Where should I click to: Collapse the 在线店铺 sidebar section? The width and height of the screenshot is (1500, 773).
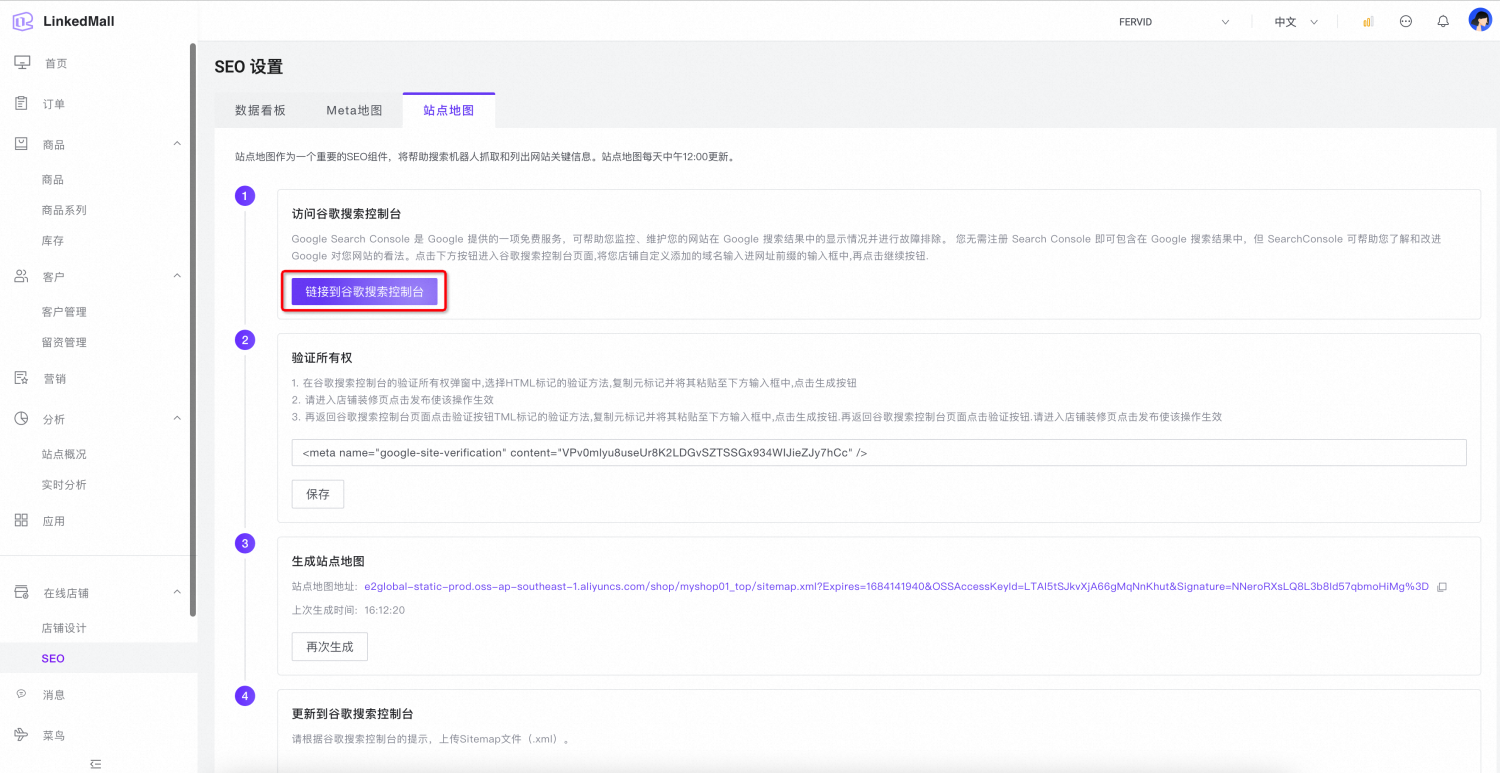click(x=177, y=592)
